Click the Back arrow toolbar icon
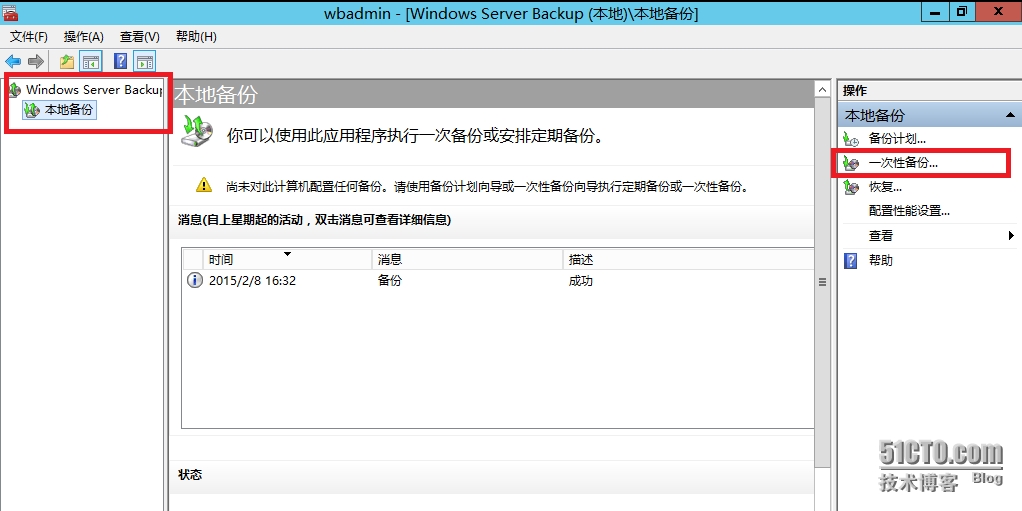 tap(13, 62)
